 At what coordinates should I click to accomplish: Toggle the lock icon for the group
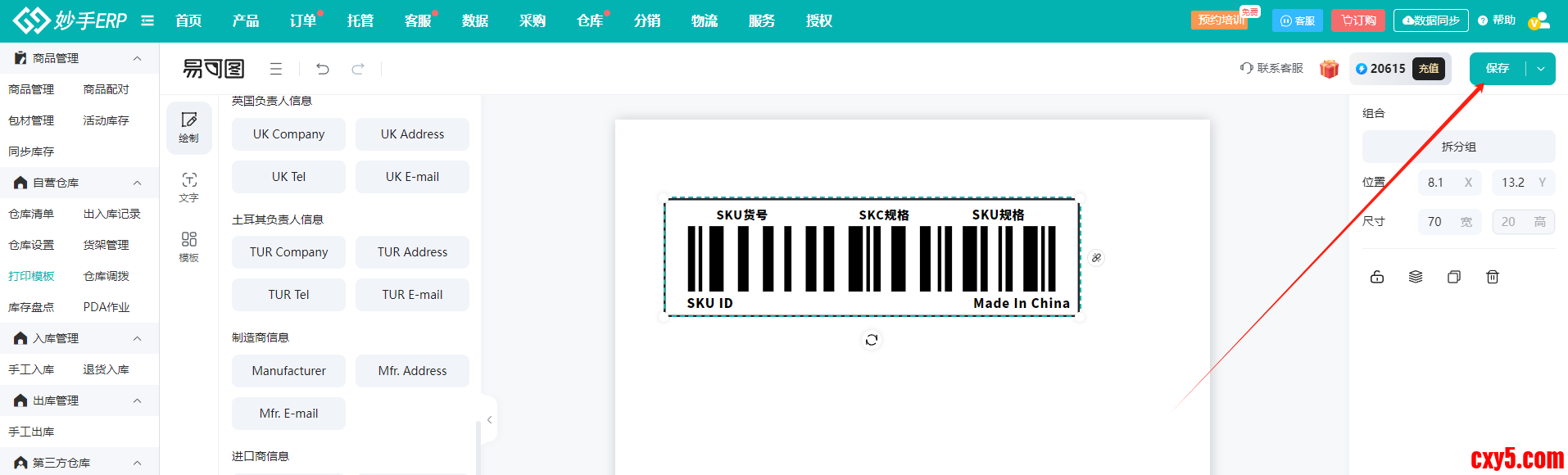tap(1377, 277)
